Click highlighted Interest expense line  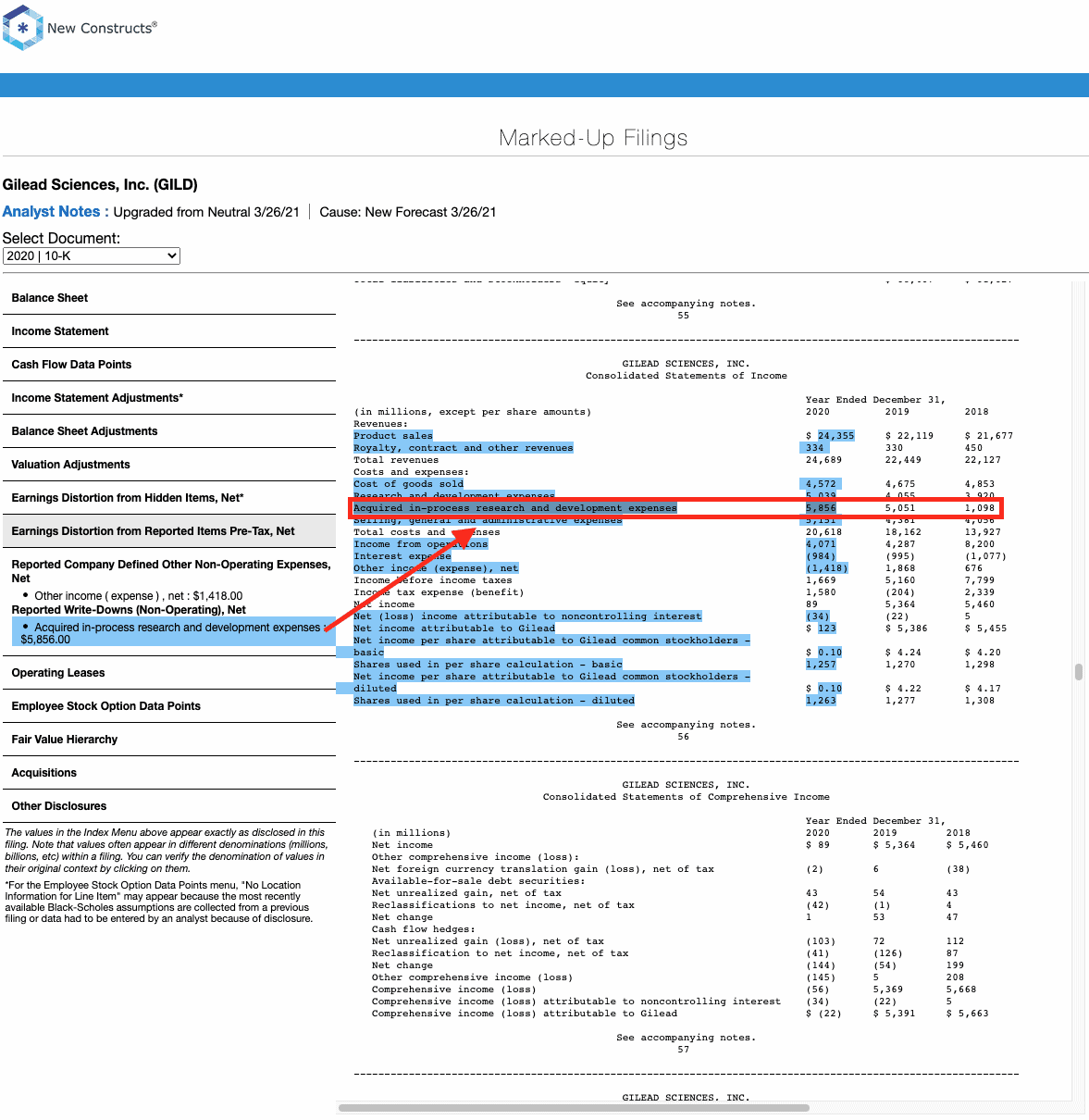tap(402, 556)
